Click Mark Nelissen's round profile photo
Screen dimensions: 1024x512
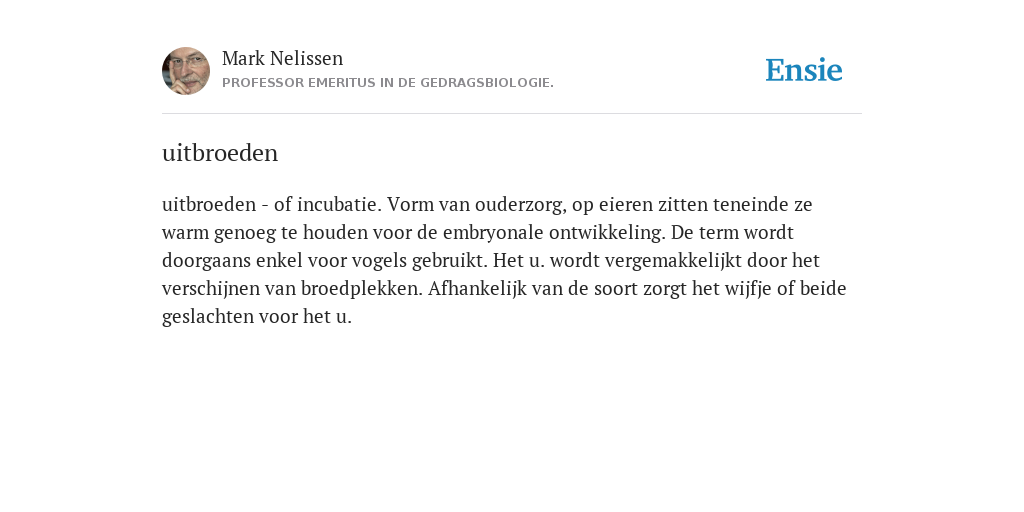click(186, 71)
